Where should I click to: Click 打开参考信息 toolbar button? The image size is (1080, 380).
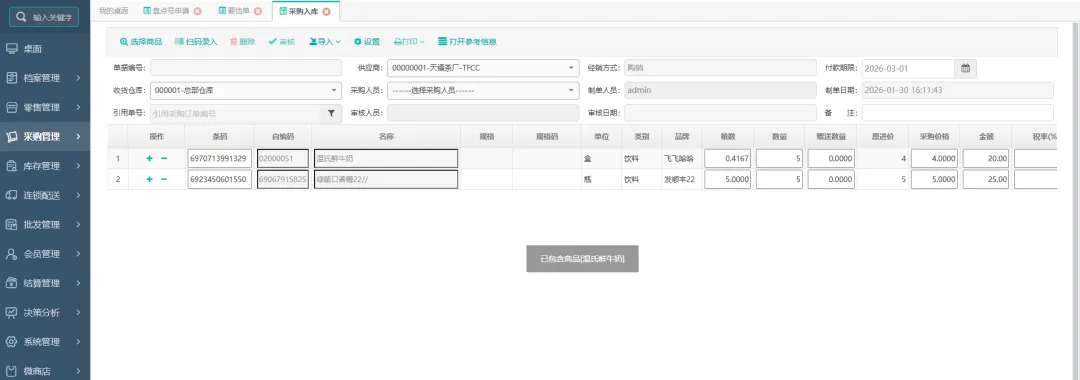(468, 41)
